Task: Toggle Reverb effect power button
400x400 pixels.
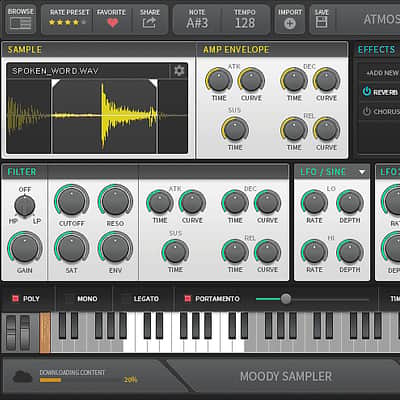Action: pyautogui.click(x=367, y=92)
